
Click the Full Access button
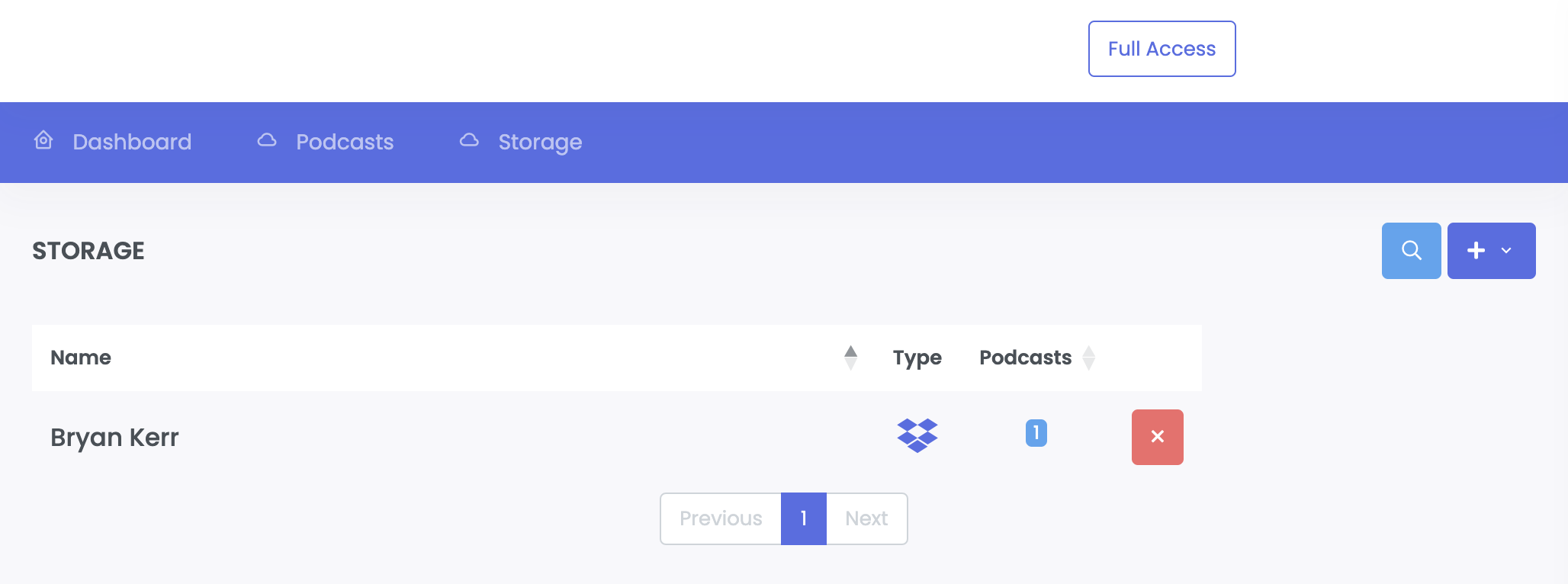(1162, 49)
